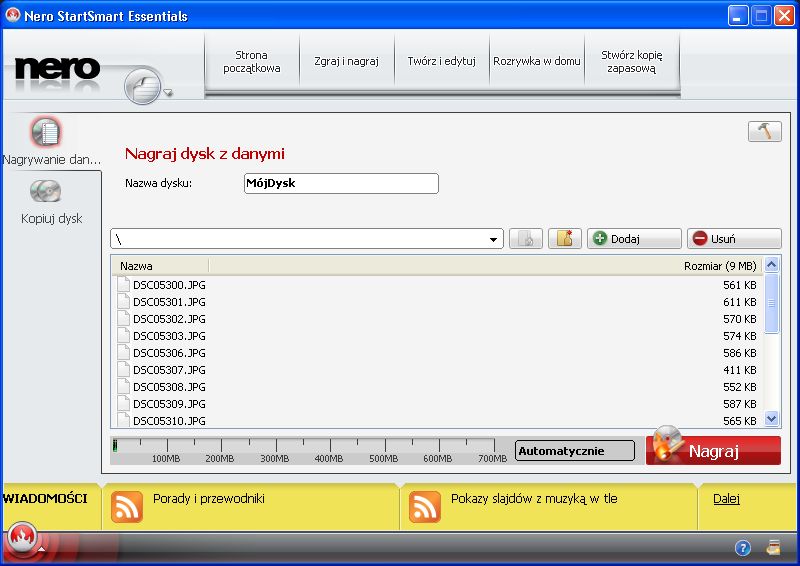Click the round Nero launcher icon
Viewport: 800px width, 566px height.
click(x=143, y=85)
